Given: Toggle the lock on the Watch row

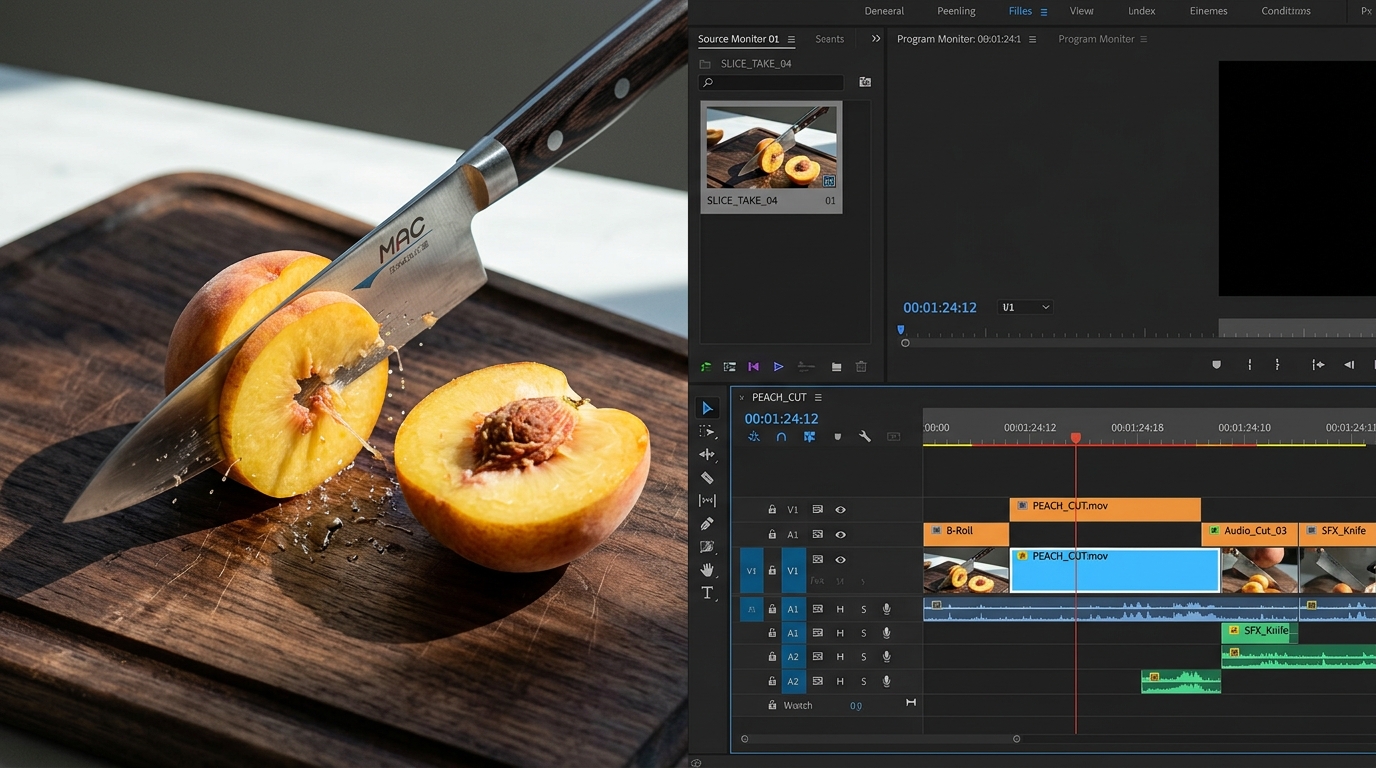Looking at the screenshot, I should tap(772, 705).
